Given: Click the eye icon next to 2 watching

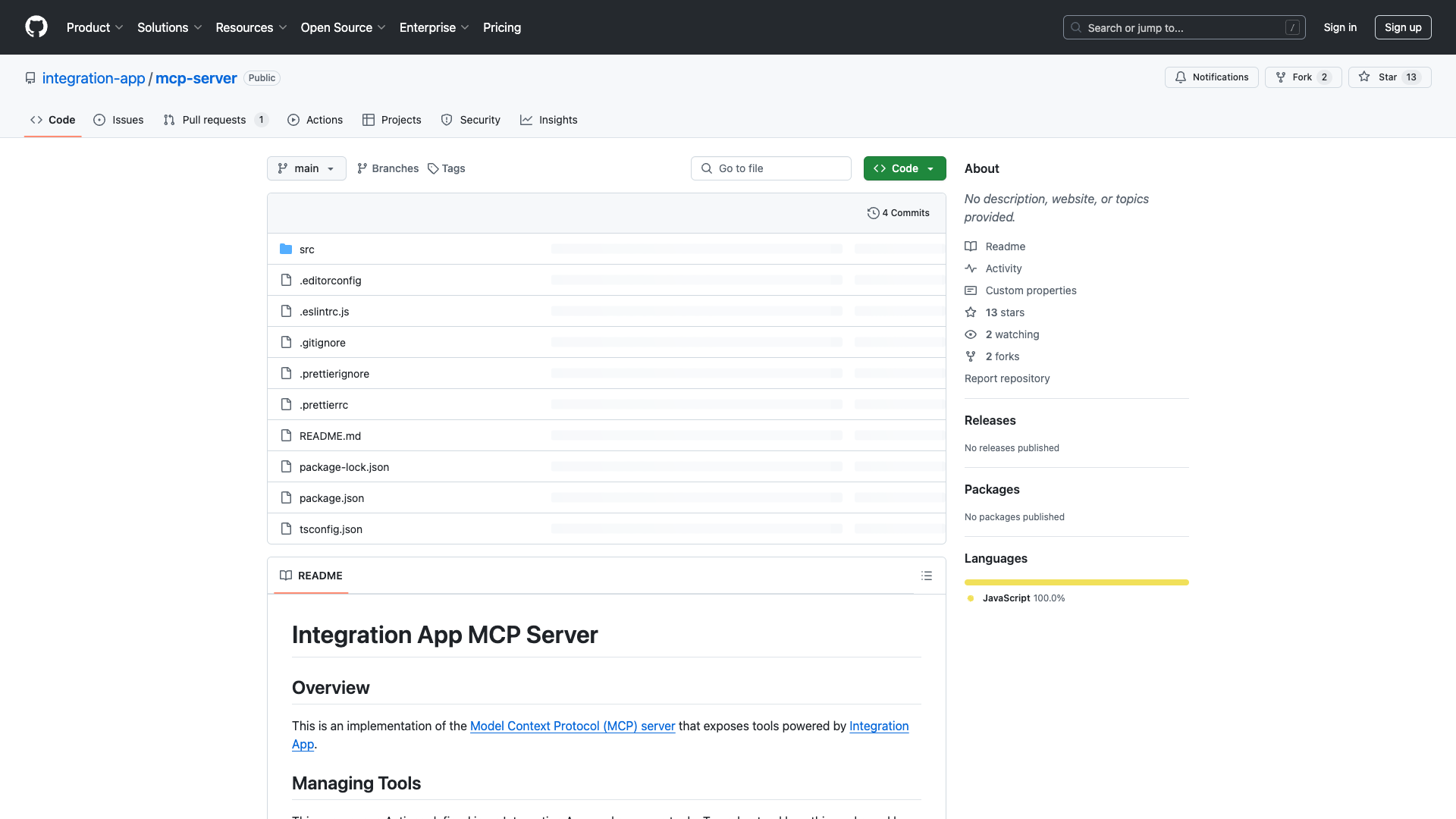Looking at the screenshot, I should 971,334.
